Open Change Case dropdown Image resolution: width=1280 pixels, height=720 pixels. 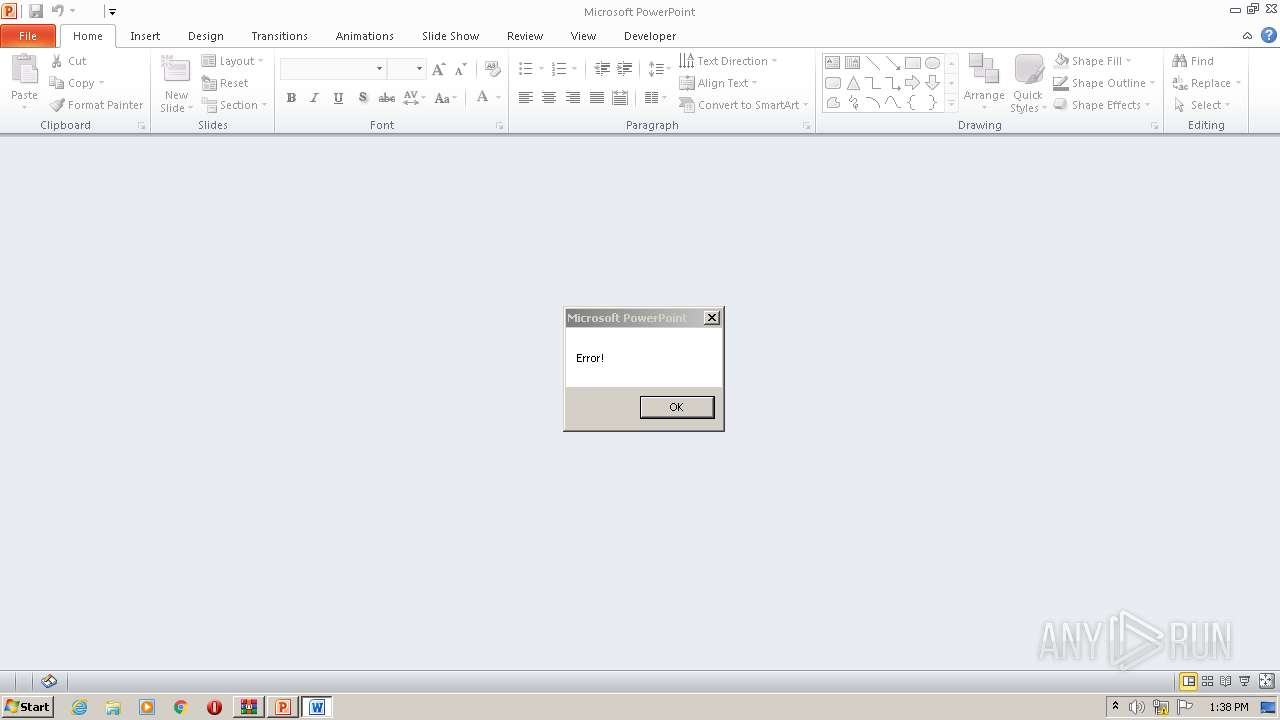(x=446, y=98)
